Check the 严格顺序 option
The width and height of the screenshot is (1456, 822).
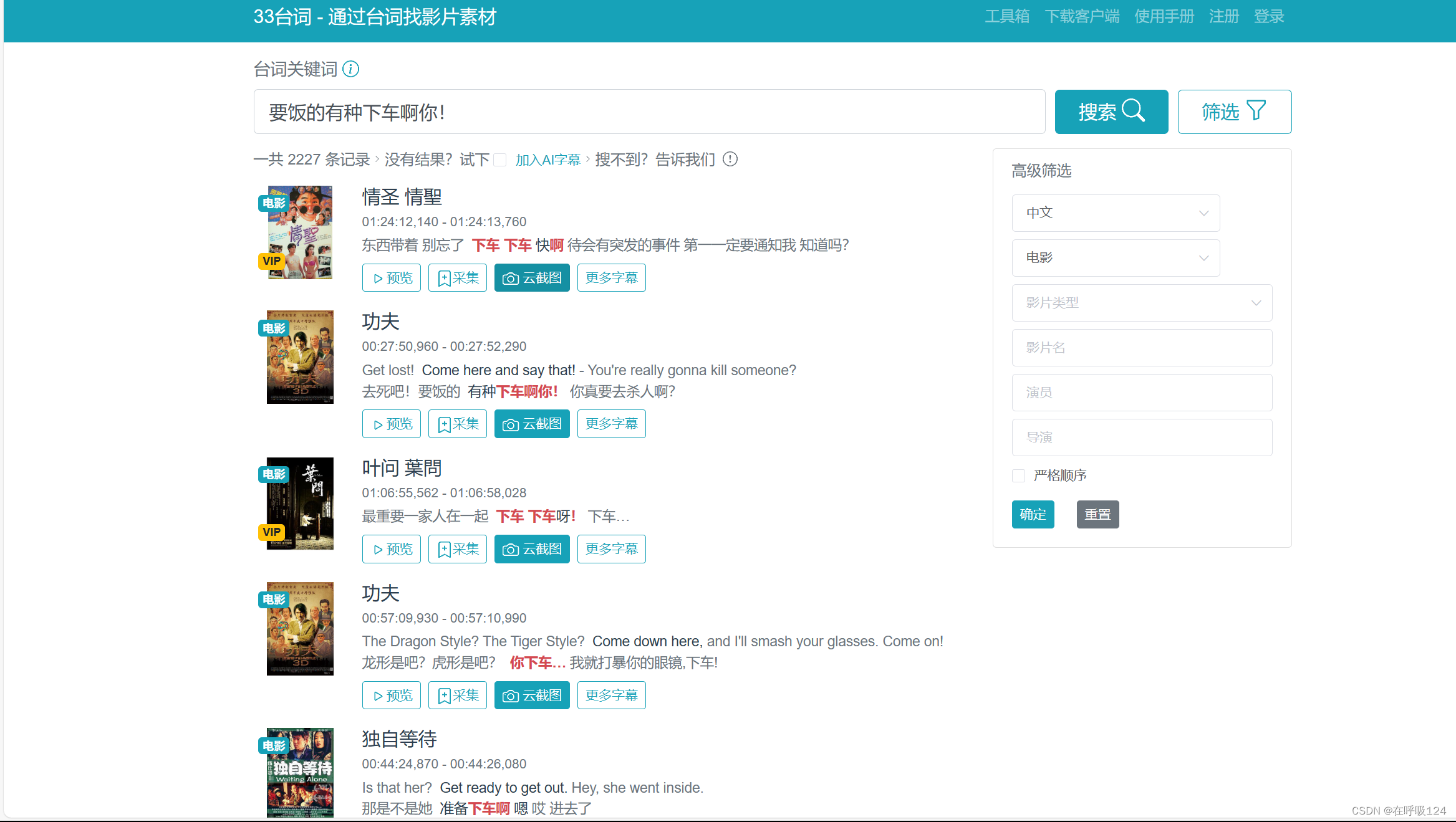pos(1019,476)
